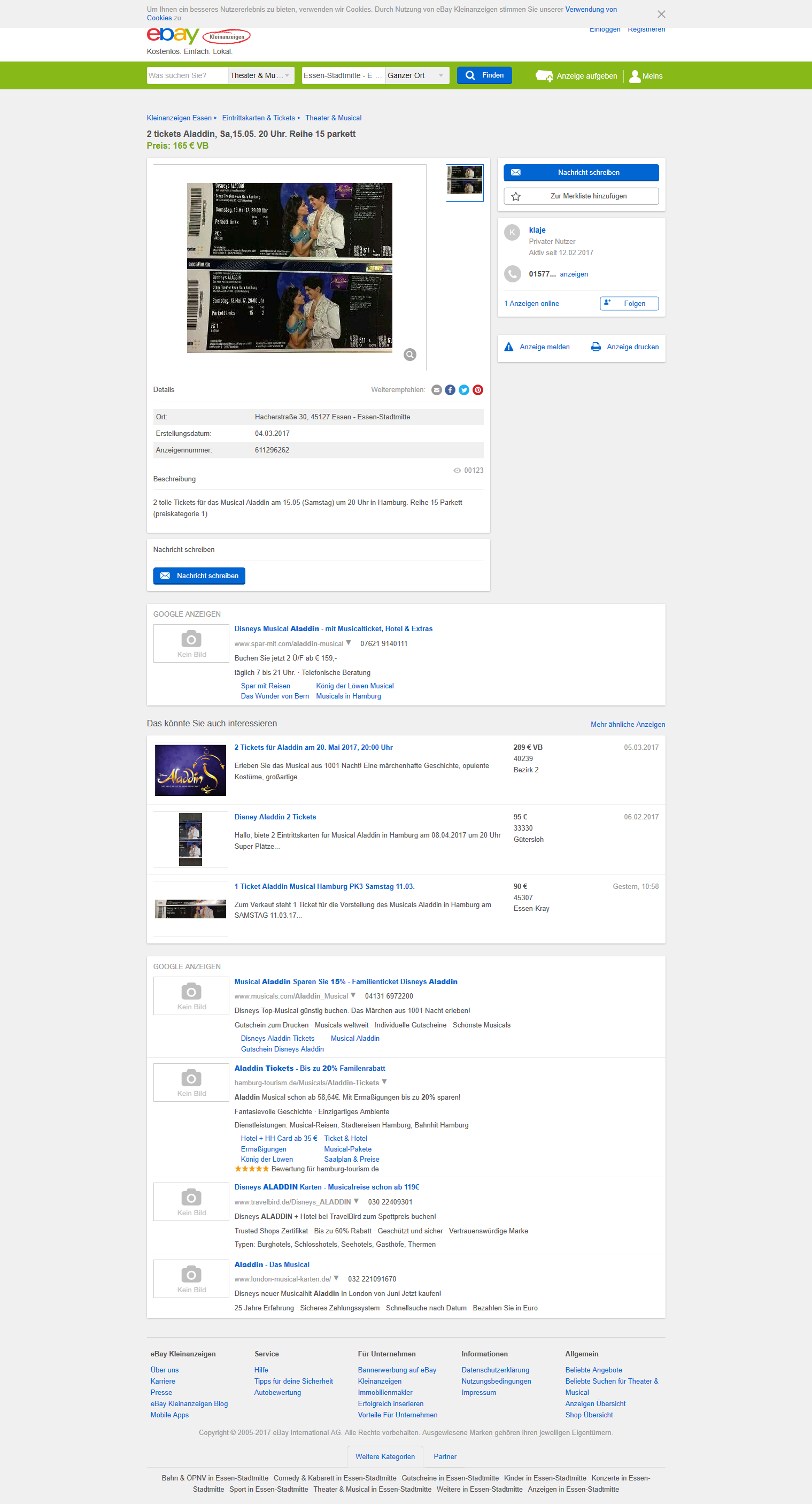
Task: Share listing on Facebook icon
Action: point(450,390)
